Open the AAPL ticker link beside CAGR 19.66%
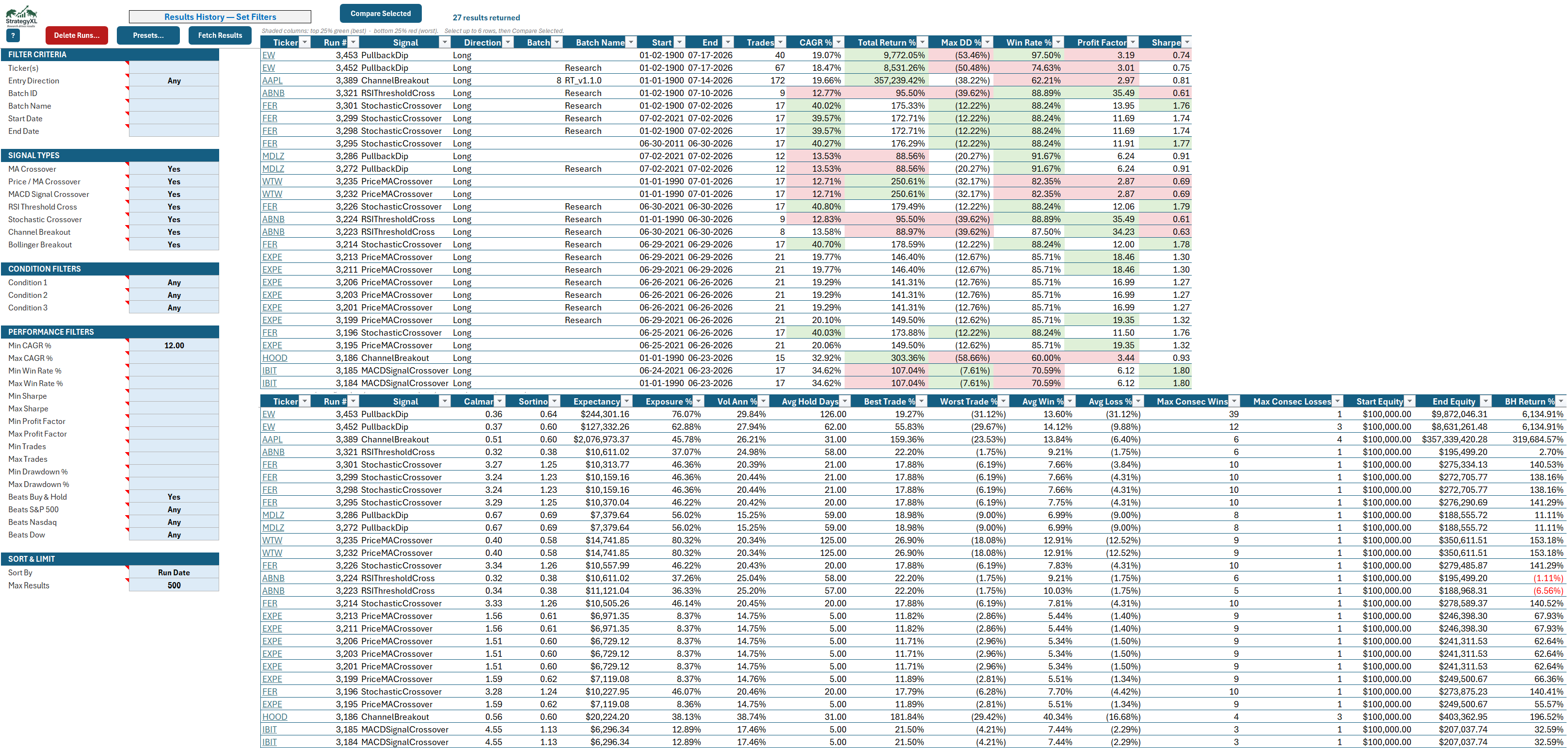 272,81
